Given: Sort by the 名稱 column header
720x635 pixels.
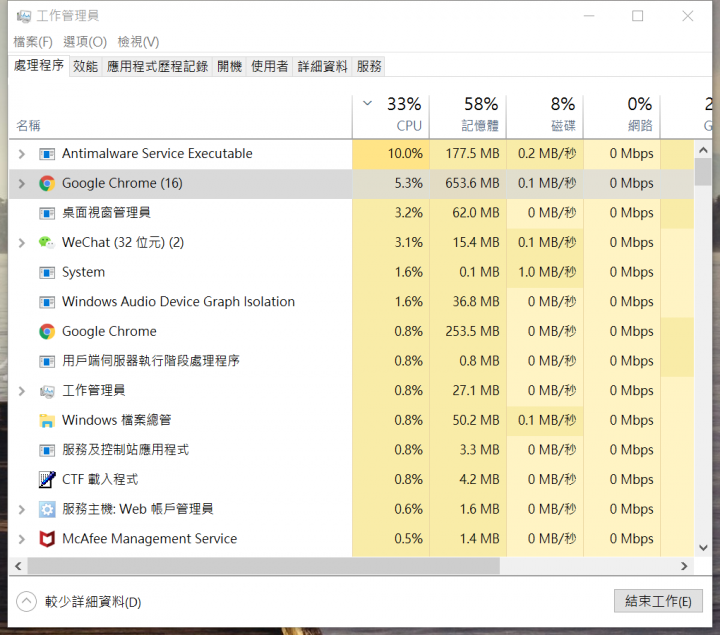Looking at the screenshot, I should point(180,117).
